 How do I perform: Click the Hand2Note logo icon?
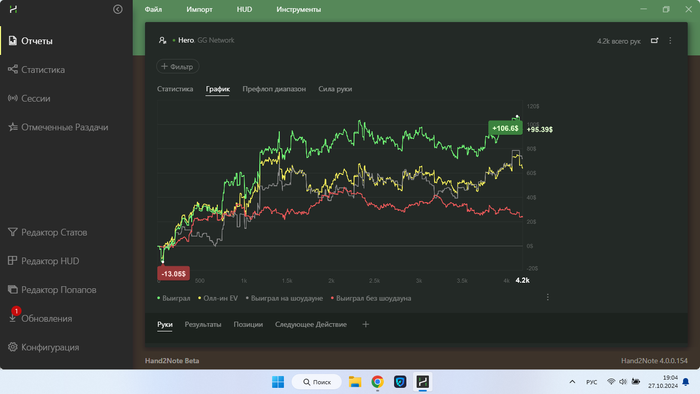[x=13, y=9]
